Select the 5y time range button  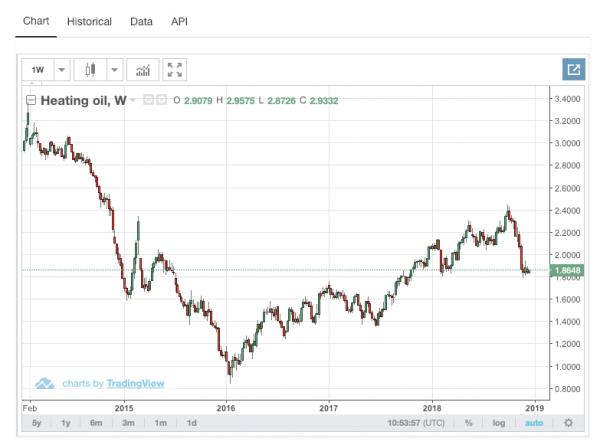37,424
